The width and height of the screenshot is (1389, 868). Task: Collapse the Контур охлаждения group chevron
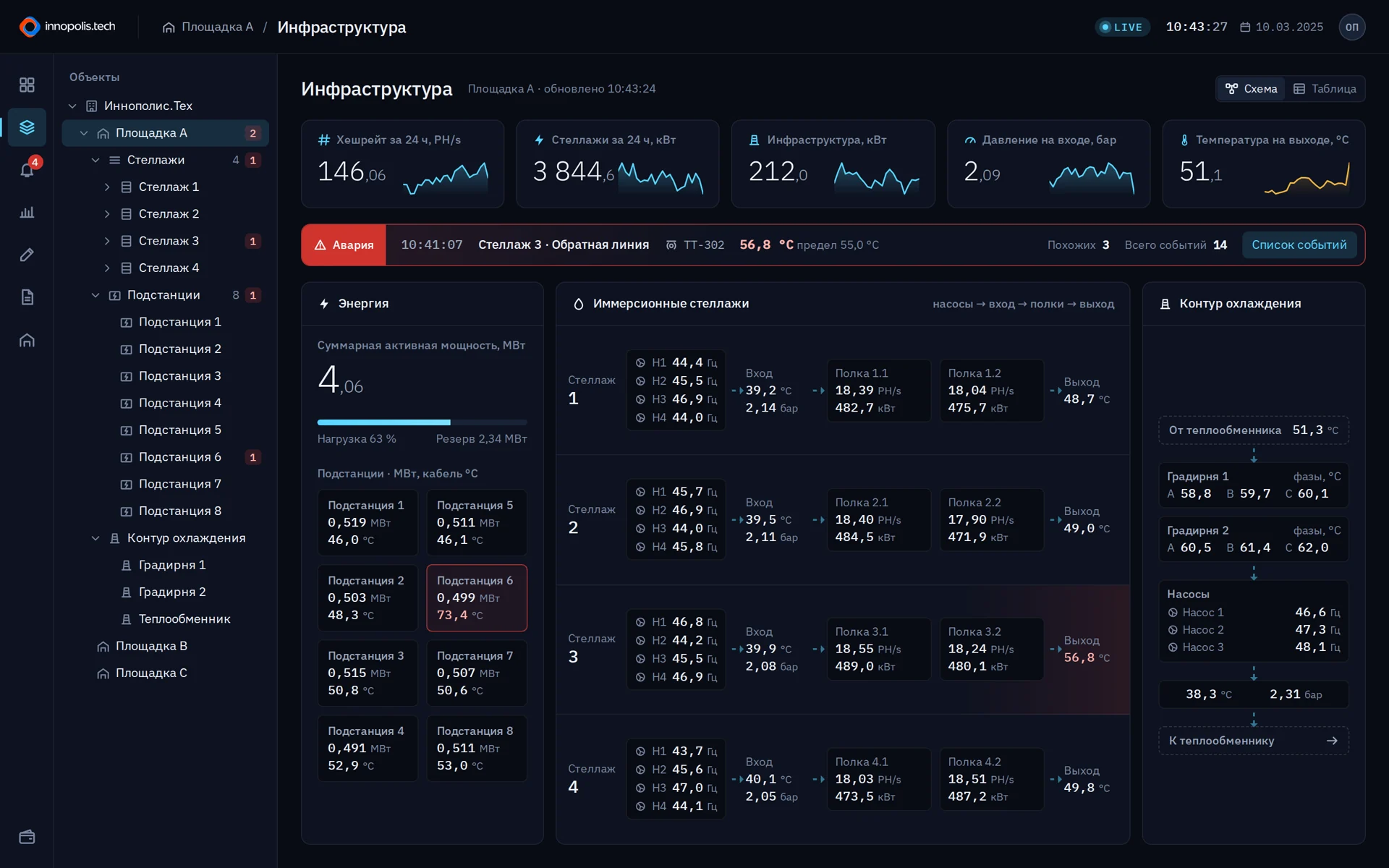pos(95,538)
